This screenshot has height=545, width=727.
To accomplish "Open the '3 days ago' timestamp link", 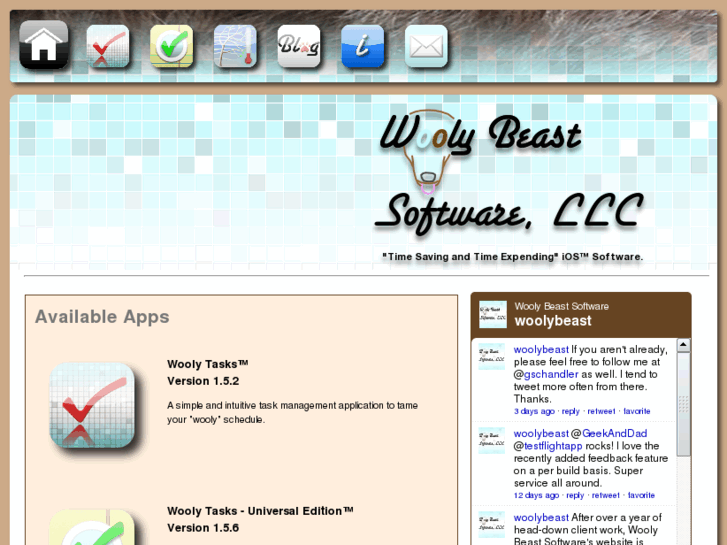I will pos(534,411).
